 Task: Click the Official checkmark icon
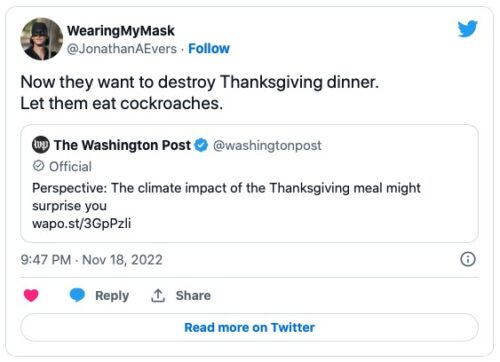pos(39,166)
